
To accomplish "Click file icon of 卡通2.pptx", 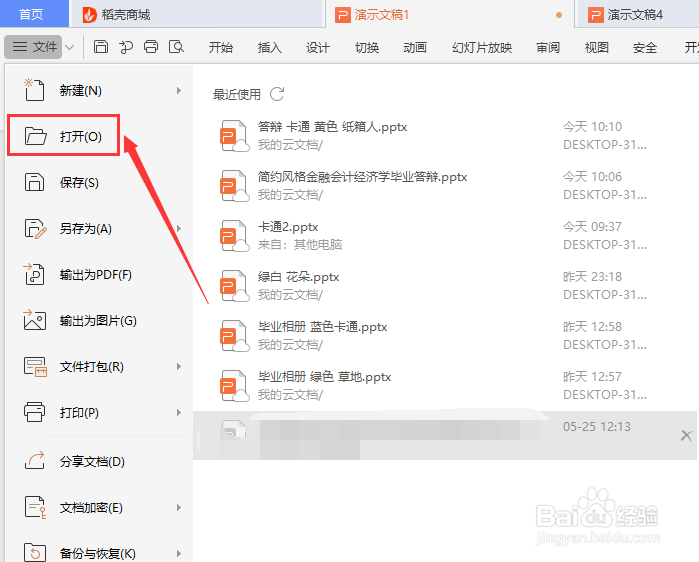I will point(234,236).
